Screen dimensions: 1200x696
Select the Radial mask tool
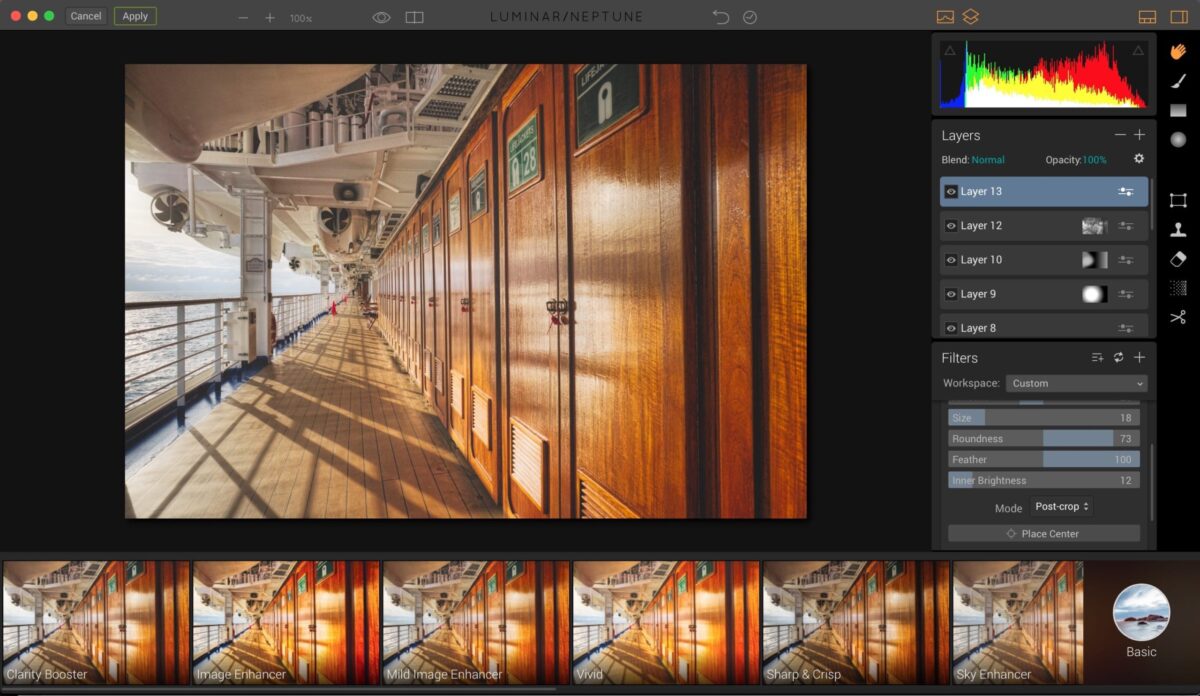coord(1178,140)
